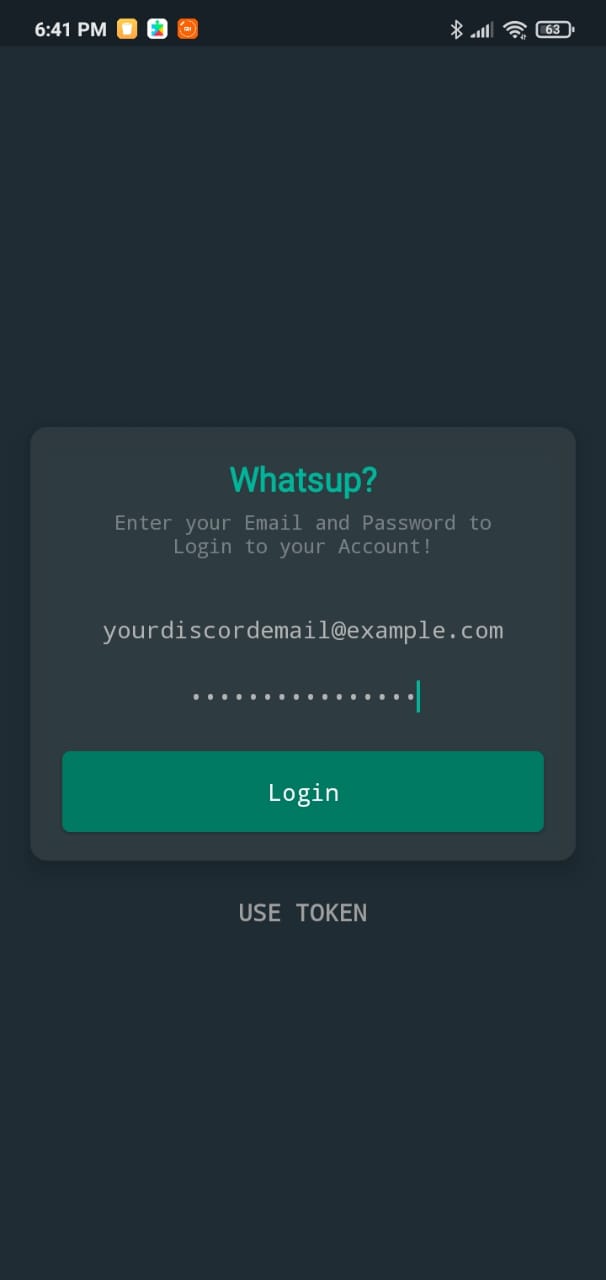Tap the Bluetooth status icon

456,29
